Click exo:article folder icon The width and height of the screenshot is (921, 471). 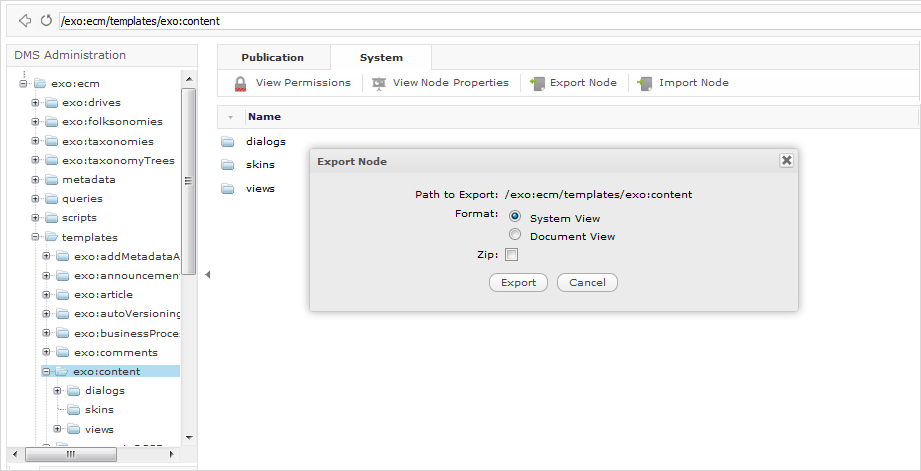(63, 295)
